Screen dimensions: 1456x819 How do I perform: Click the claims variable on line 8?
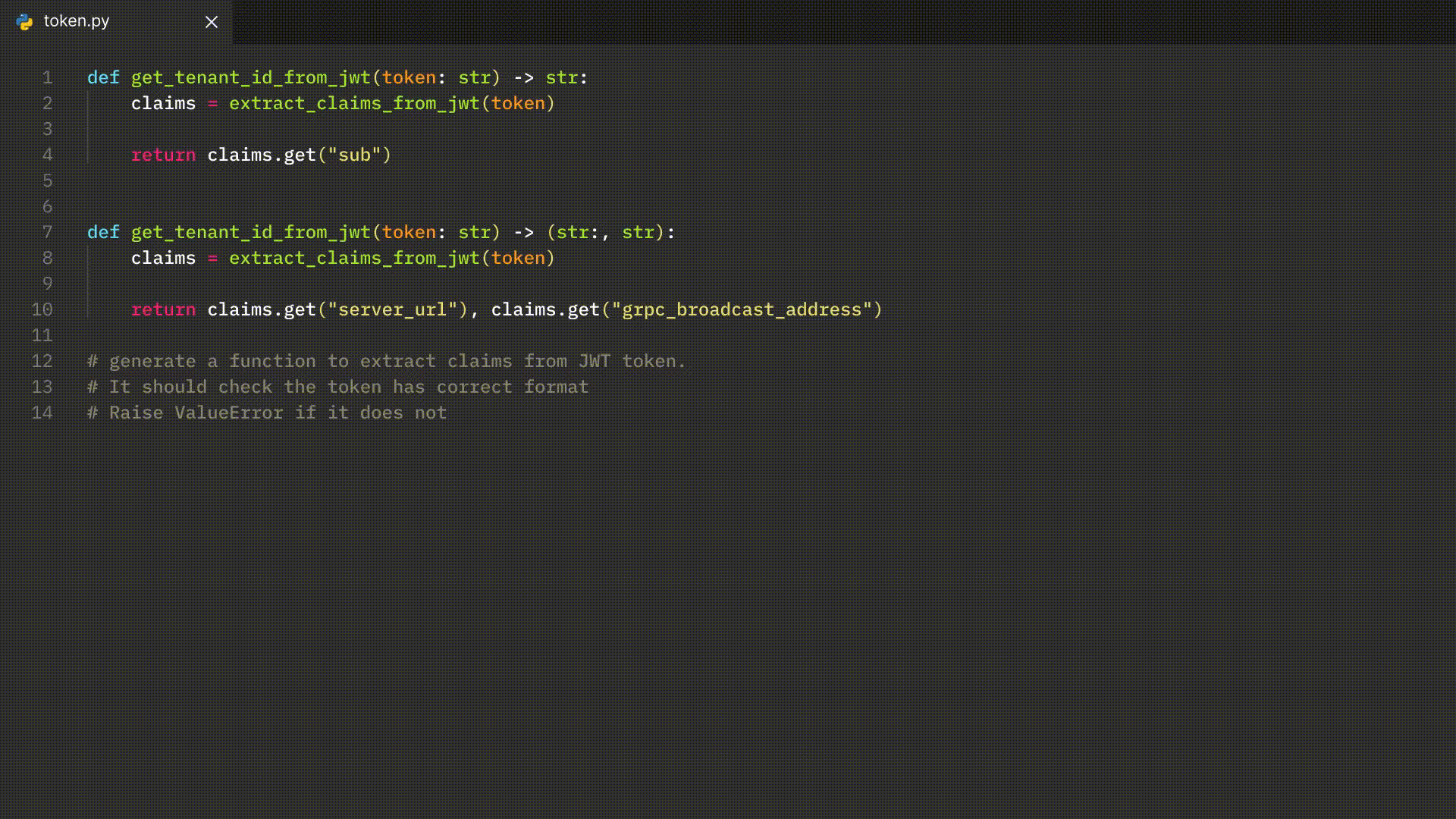pos(162,258)
